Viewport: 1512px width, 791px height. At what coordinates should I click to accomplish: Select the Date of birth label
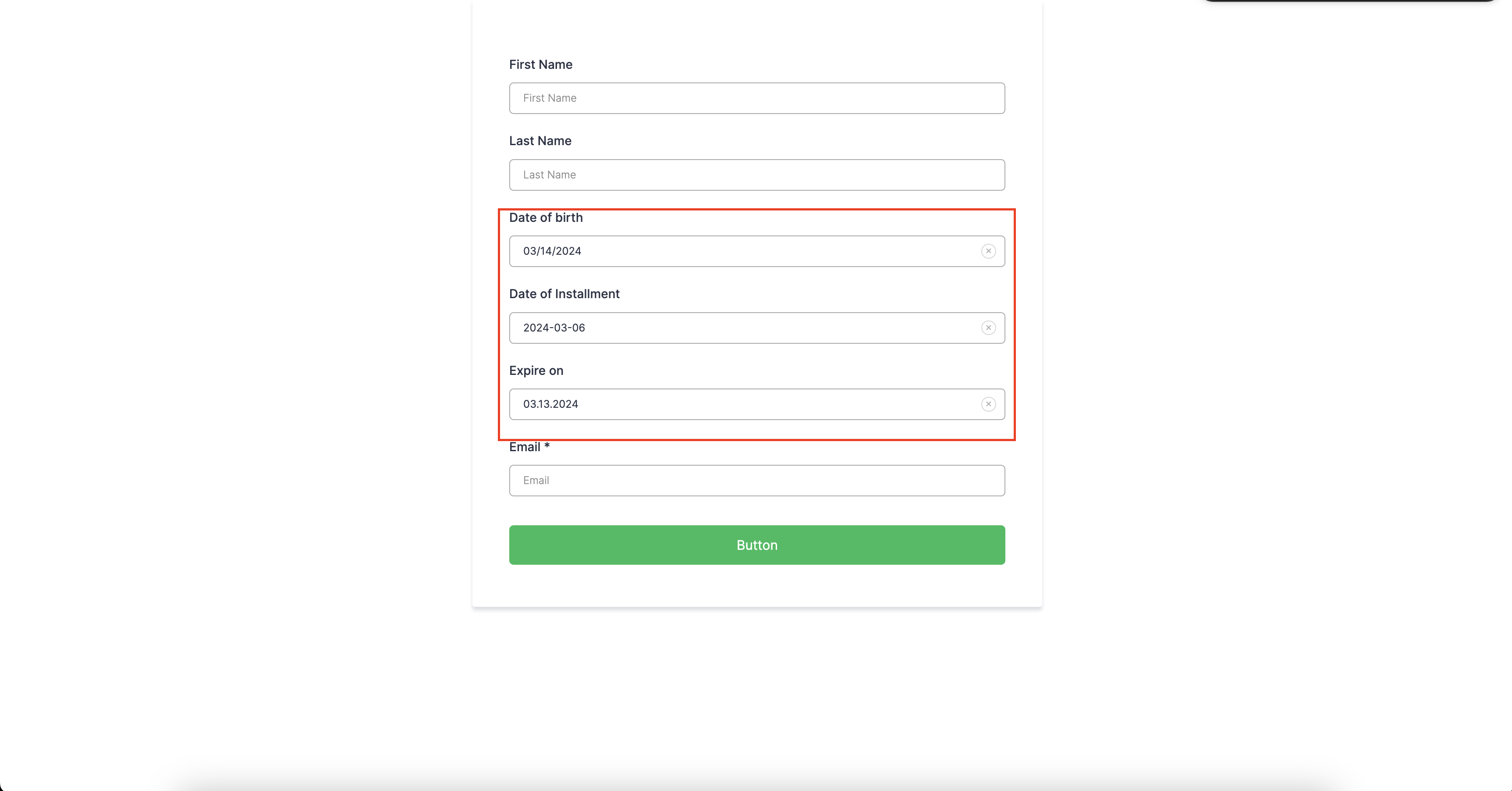(x=545, y=218)
